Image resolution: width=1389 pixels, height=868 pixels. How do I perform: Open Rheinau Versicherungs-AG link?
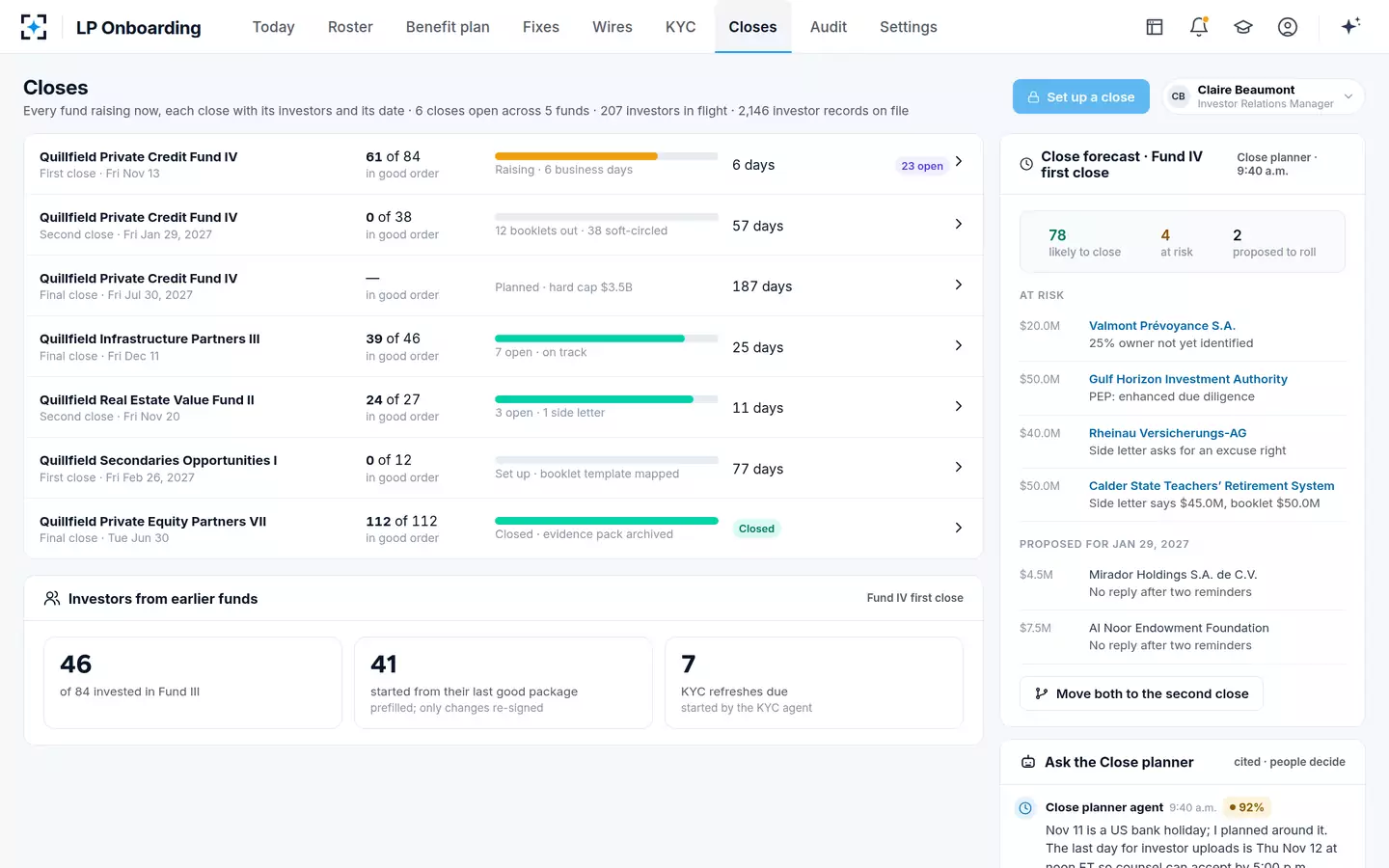click(x=1168, y=433)
